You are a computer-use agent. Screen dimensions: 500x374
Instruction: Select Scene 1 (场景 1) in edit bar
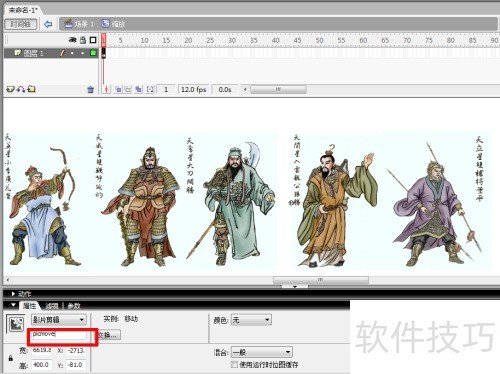pyautogui.click(x=84, y=24)
